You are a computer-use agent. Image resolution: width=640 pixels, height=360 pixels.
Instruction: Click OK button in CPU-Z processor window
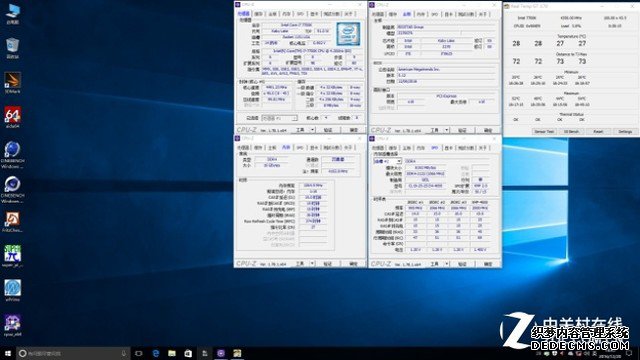(x=353, y=130)
